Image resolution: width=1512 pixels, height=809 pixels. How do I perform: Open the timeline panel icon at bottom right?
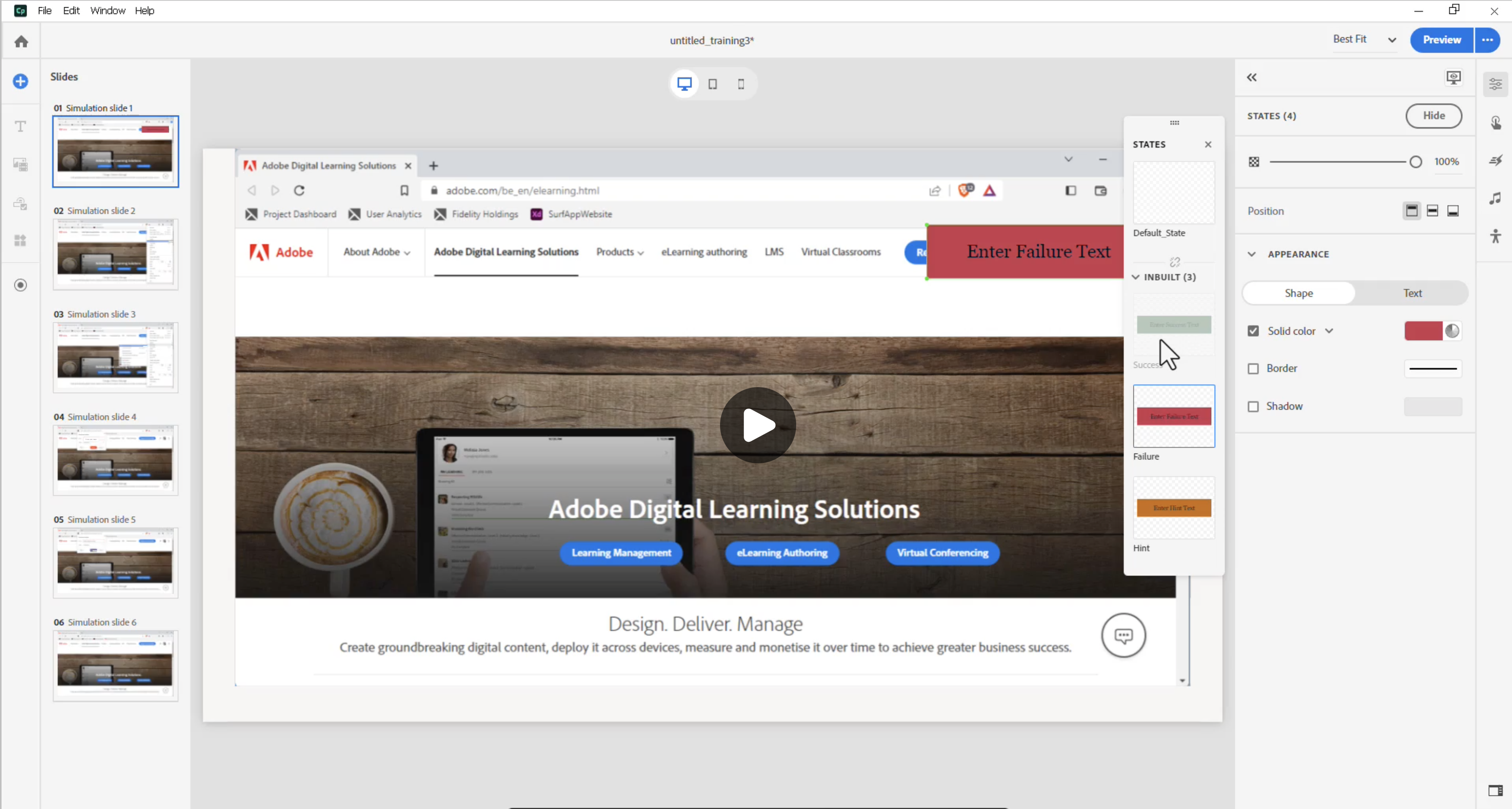tap(1495, 791)
